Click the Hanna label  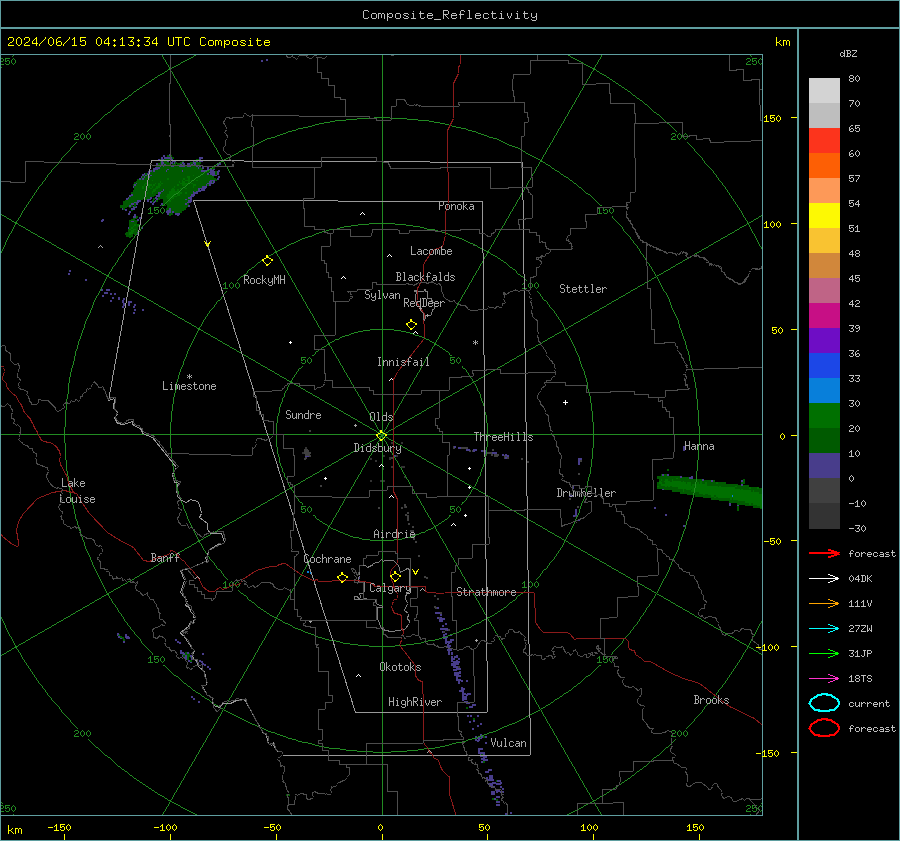(699, 446)
